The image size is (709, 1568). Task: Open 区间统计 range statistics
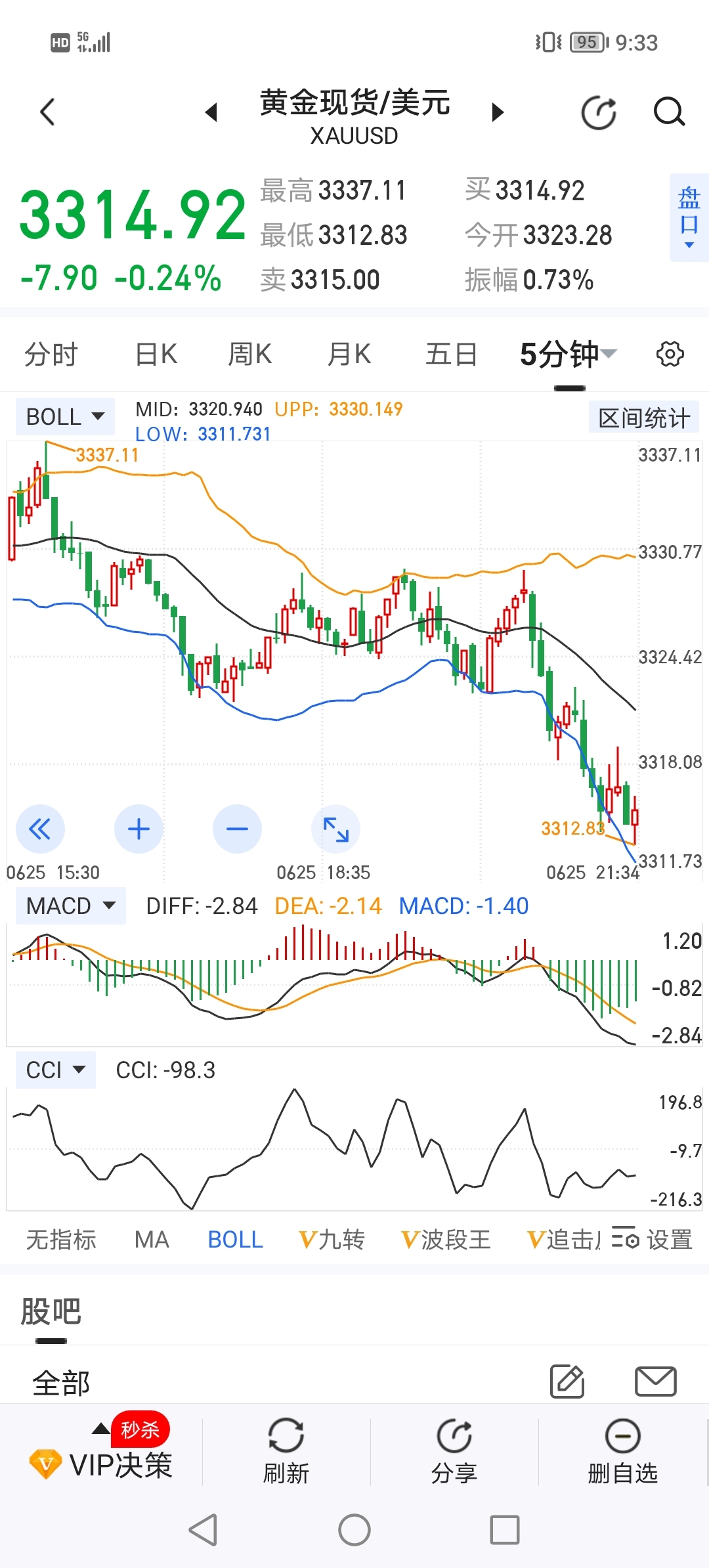(644, 418)
